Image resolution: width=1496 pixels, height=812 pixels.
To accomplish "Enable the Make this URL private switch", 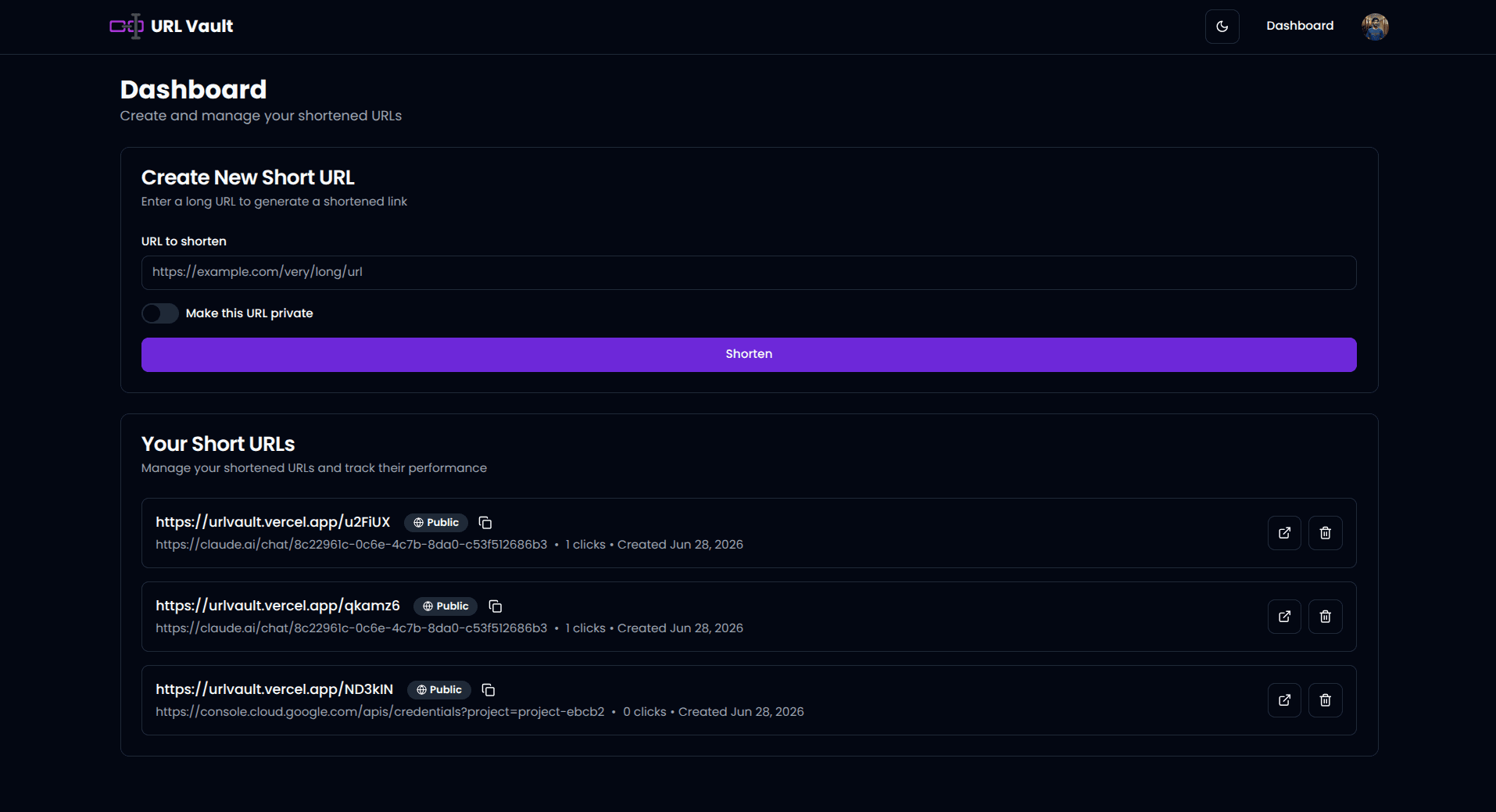I will 160,313.
